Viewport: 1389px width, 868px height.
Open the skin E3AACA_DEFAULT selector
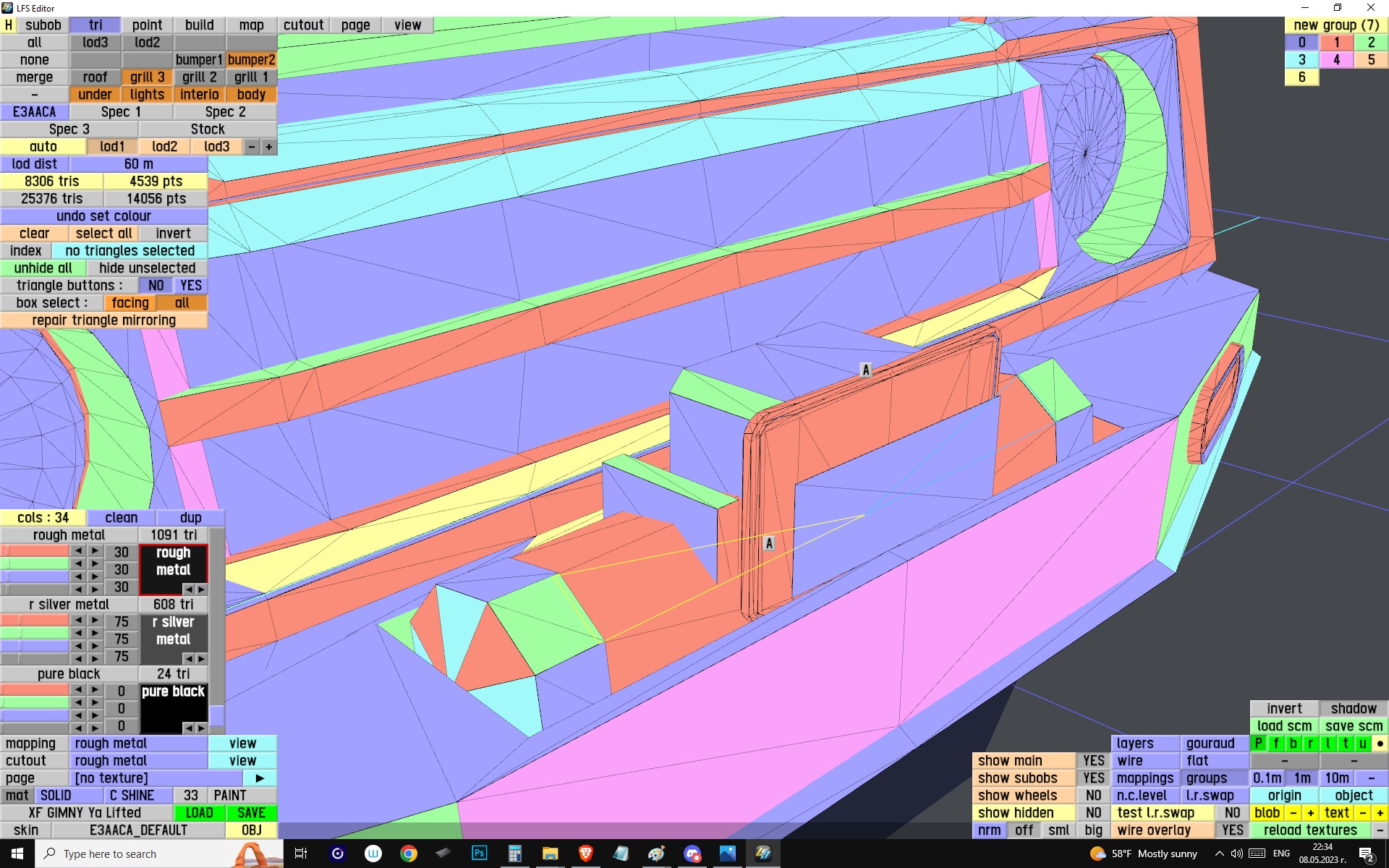coord(138,830)
